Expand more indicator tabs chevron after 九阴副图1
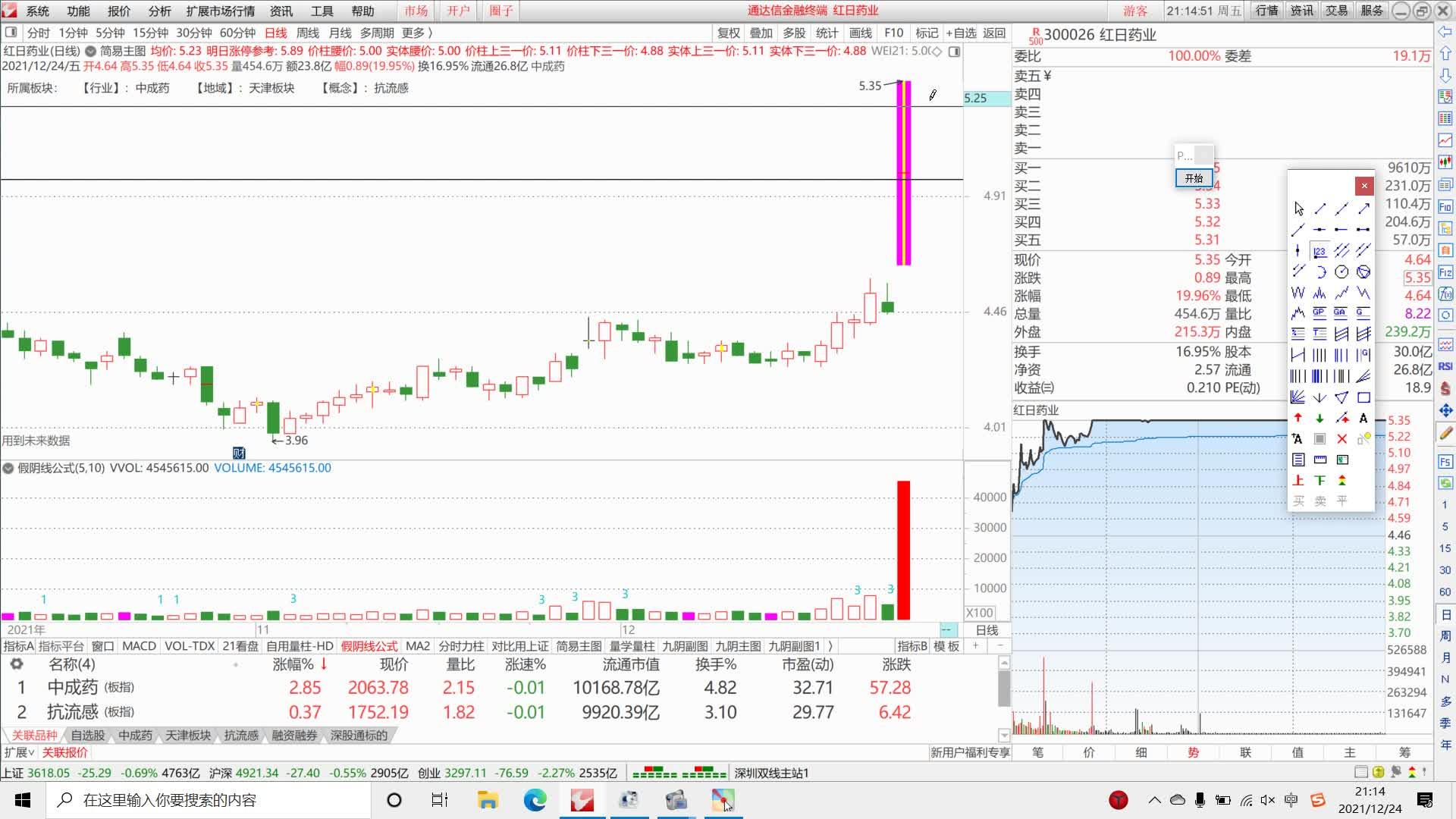This screenshot has height=819, width=1456. (x=831, y=646)
